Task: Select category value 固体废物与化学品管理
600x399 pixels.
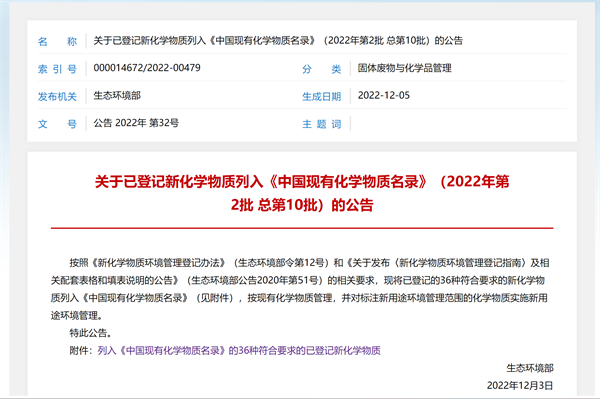Action: (404, 68)
